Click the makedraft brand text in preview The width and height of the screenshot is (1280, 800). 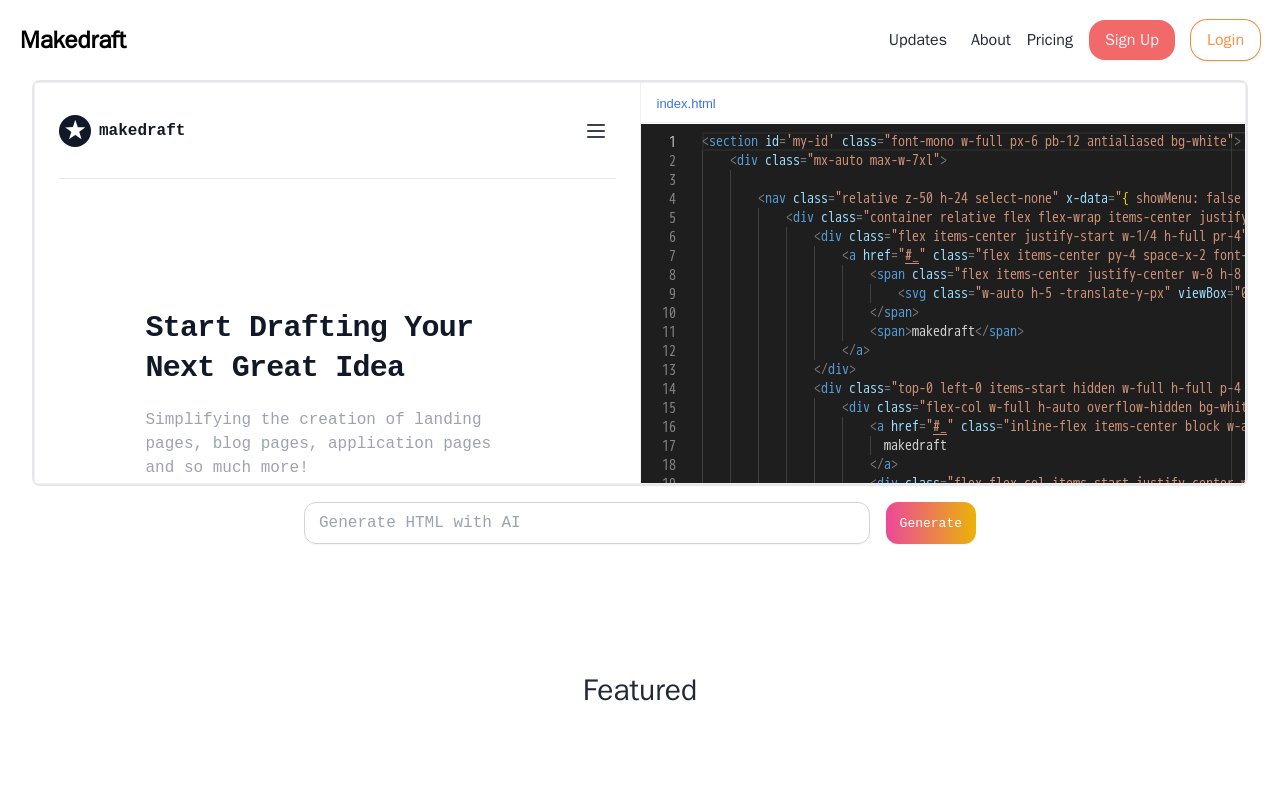tap(142, 131)
